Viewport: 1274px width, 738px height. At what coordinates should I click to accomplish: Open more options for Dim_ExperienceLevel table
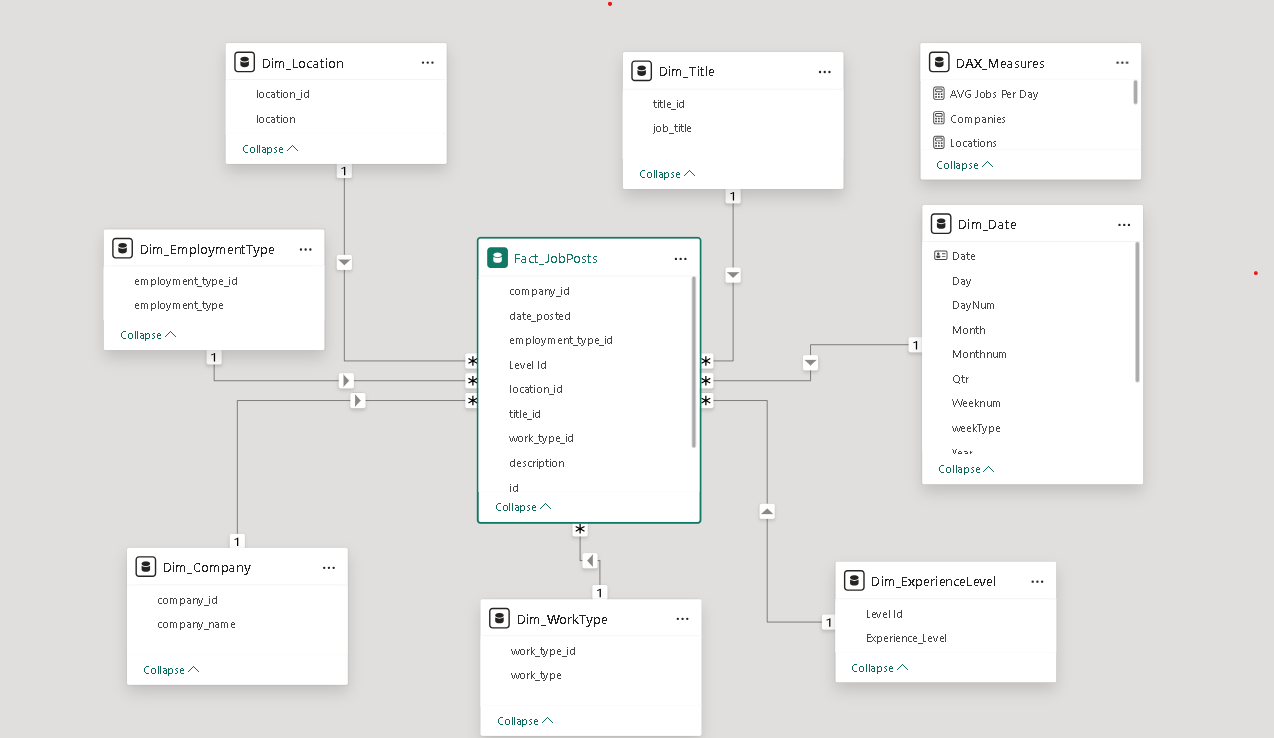[1037, 581]
